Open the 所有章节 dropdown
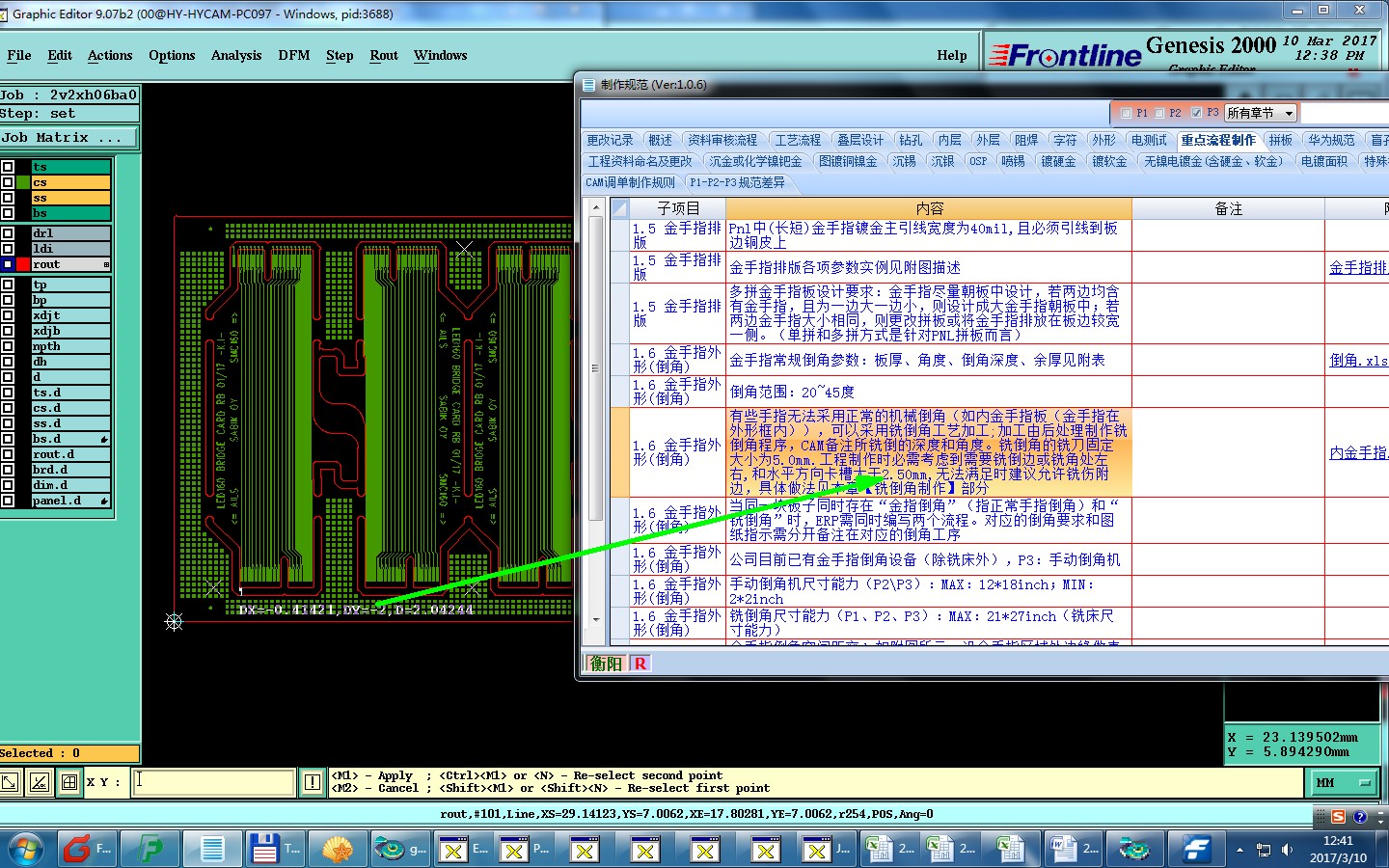The height and width of the screenshot is (868, 1389). tap(1261, 113)
